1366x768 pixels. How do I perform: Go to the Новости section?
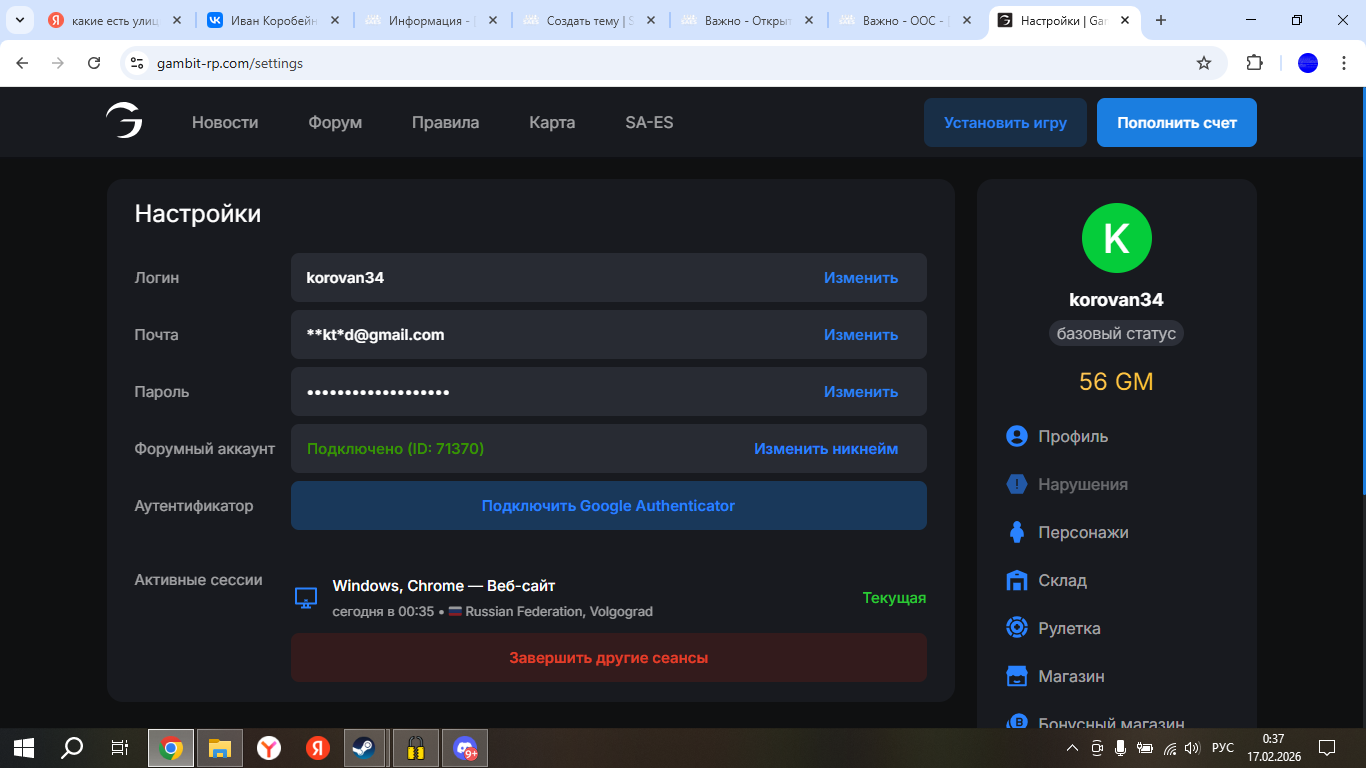225,122
